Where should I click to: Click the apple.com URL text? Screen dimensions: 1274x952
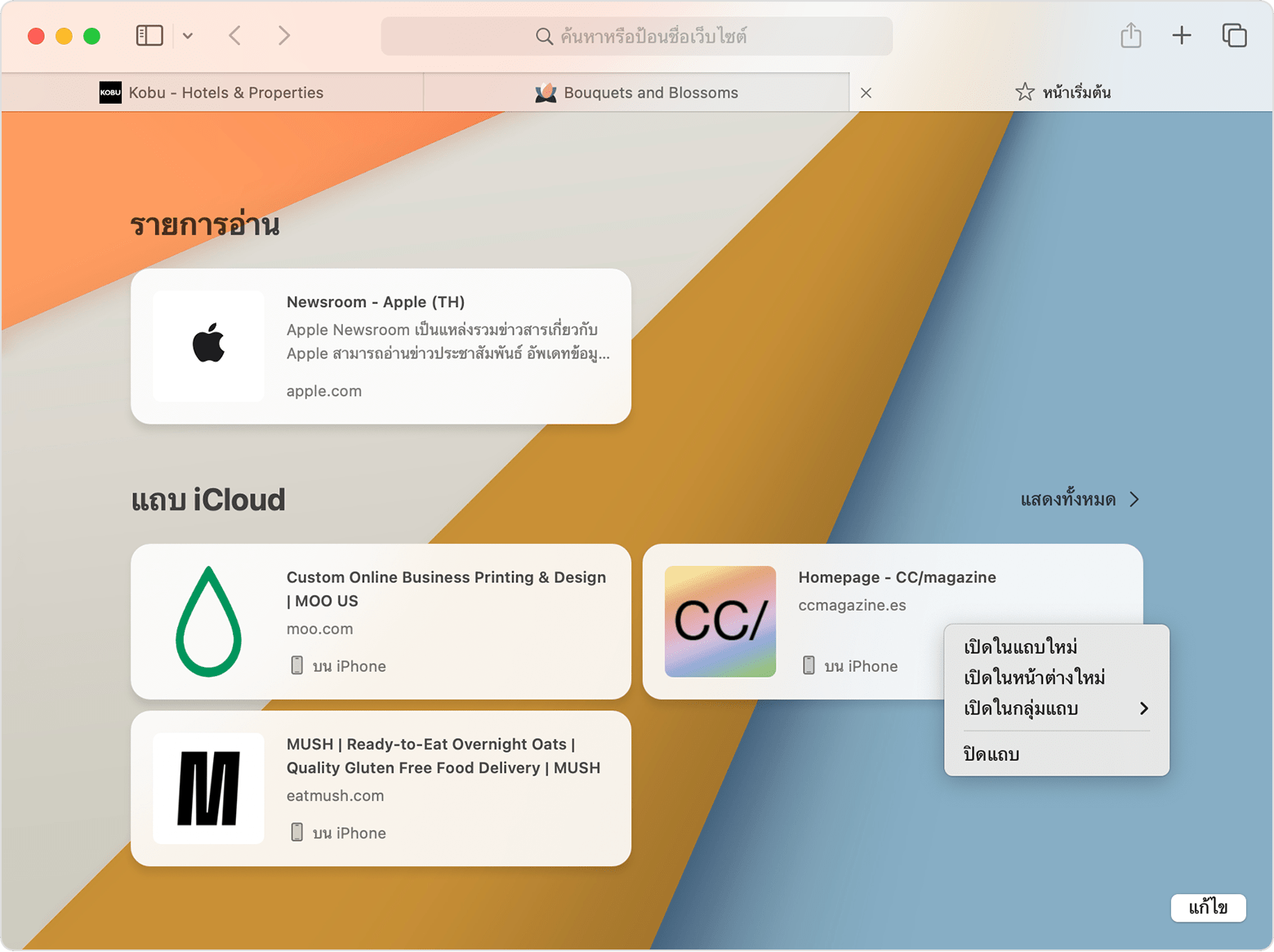click(324, 391)
